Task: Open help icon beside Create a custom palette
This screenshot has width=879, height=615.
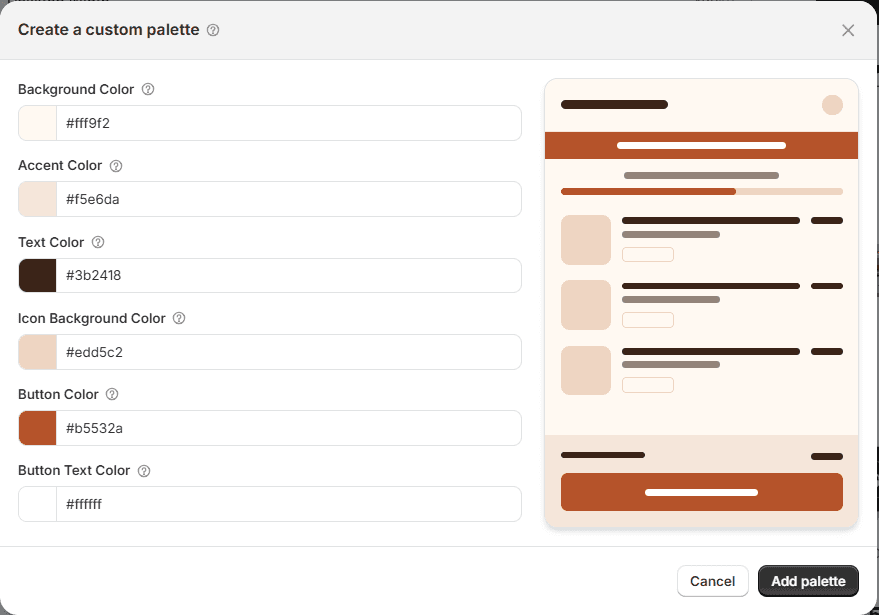Action: 213,30
